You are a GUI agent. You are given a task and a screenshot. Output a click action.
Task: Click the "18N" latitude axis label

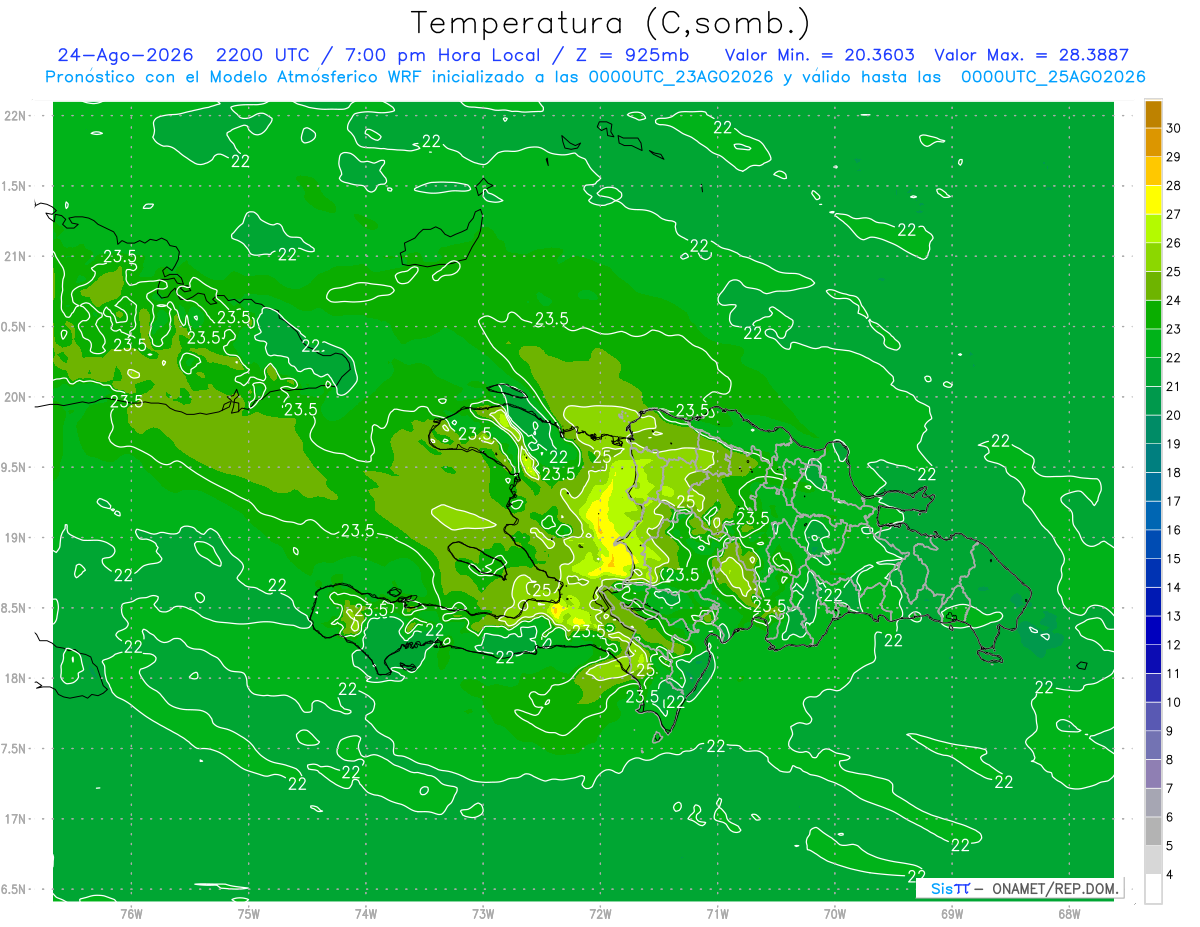click(x=15, y=679)
